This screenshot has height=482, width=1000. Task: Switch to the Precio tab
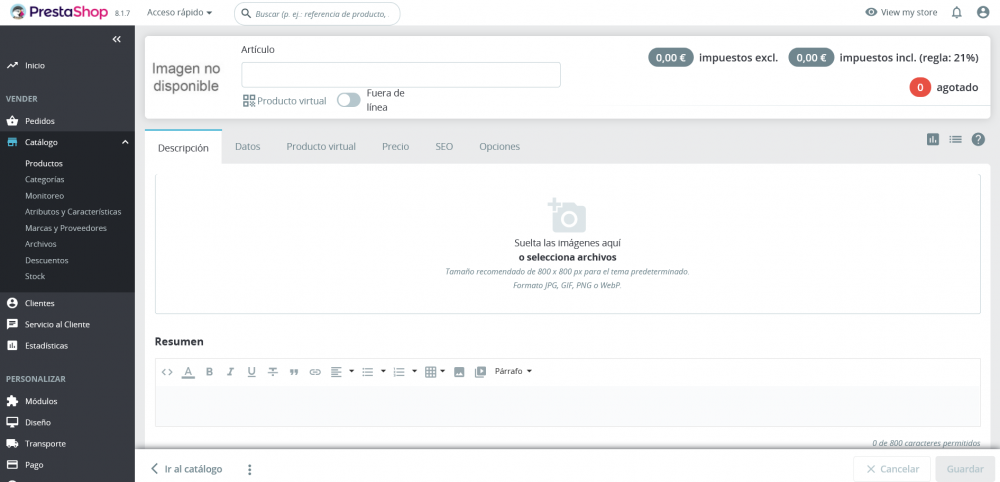pyautogui.click(x=395, y=147)
